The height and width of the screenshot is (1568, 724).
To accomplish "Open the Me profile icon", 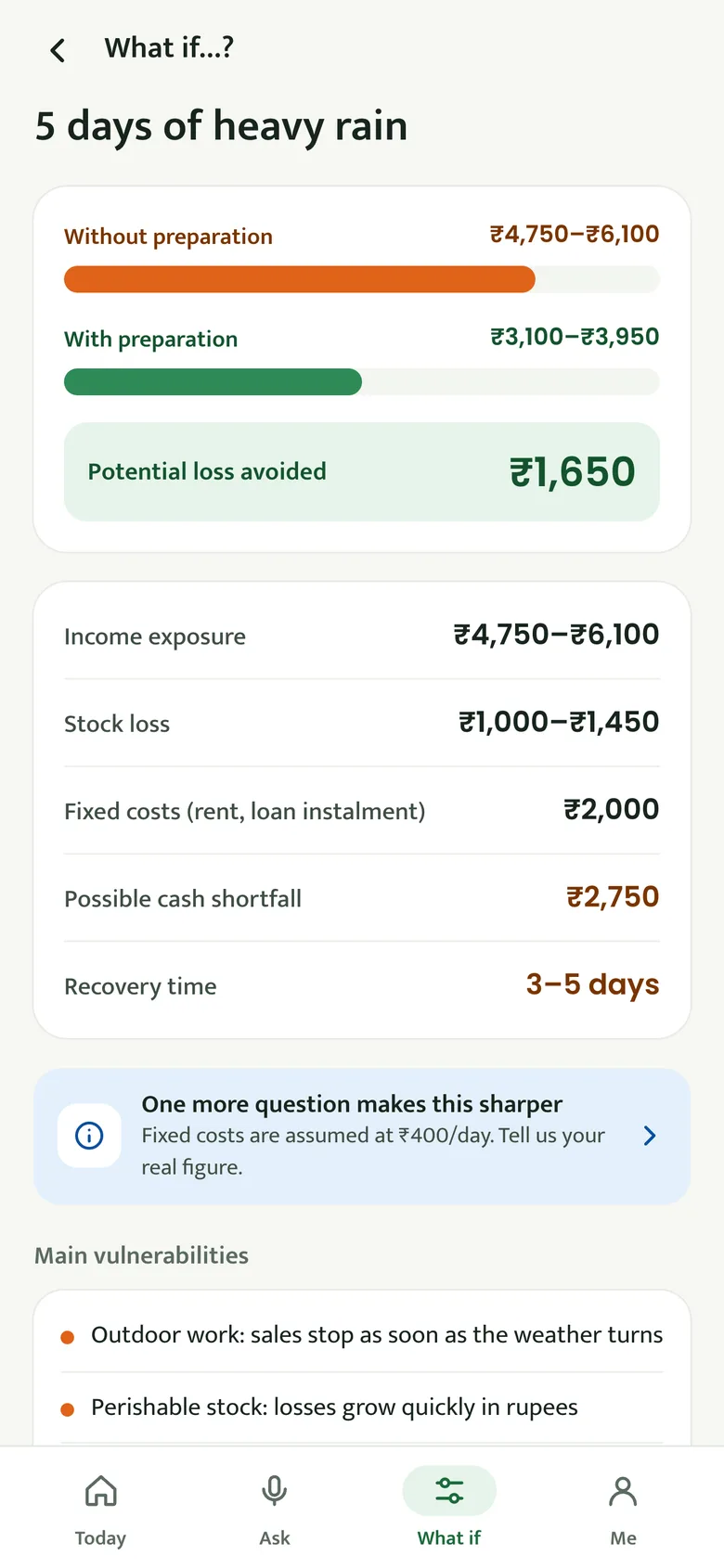I will [623, 1491].
